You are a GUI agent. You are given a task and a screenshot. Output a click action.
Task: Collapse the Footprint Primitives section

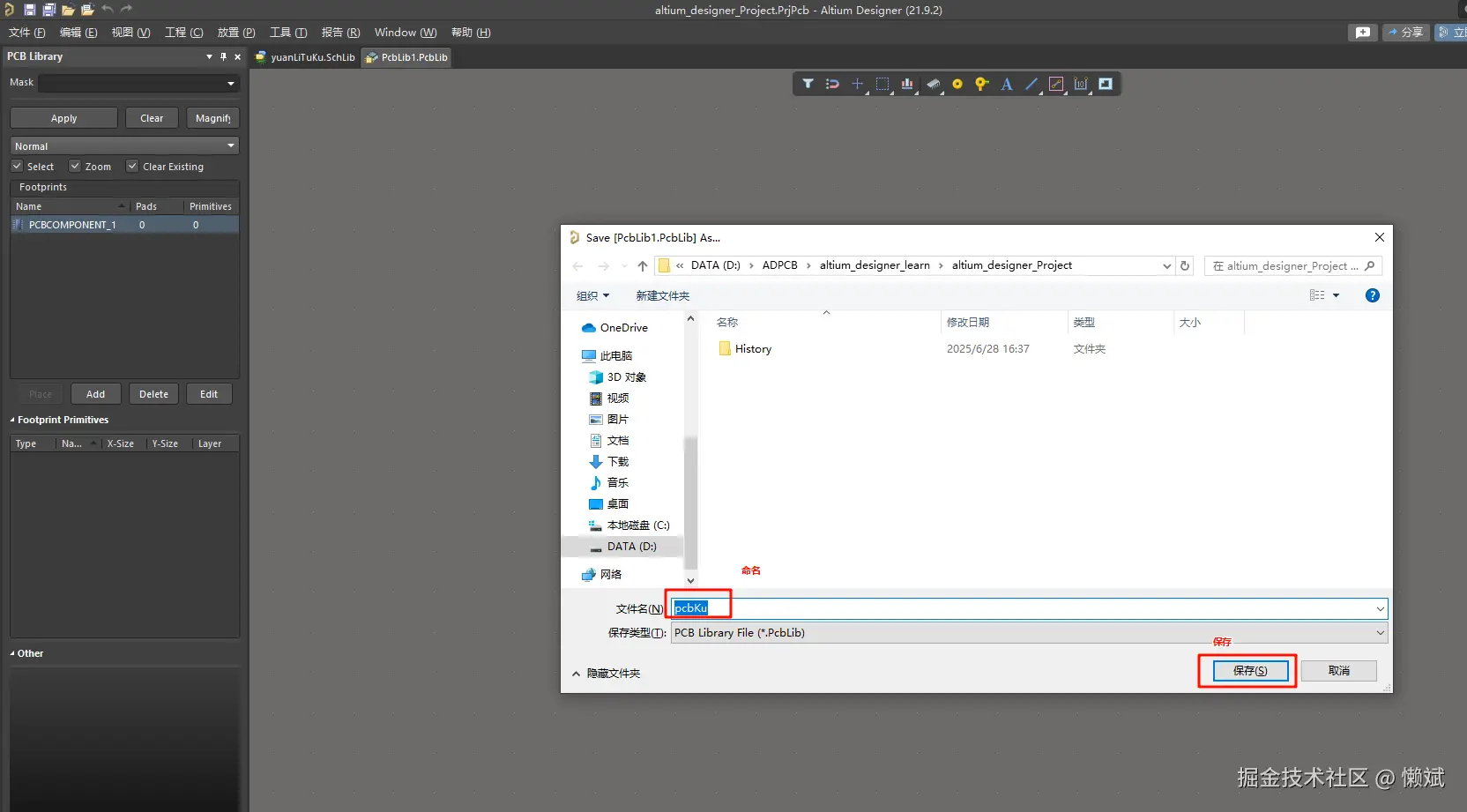(x=12, y=421)
